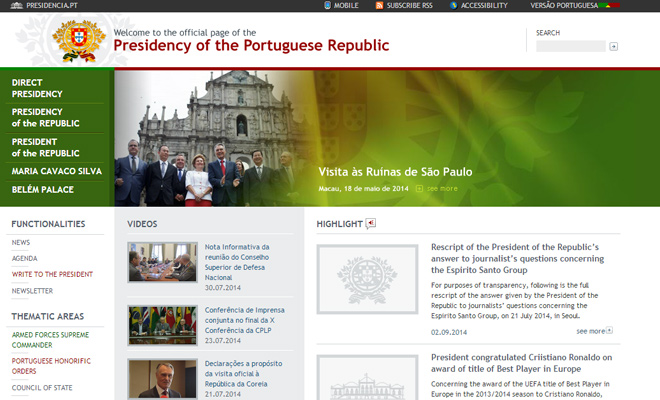This screenshot has width=660, height=400.
Task: Go to PRESIDENCIA.PT home link
Action: tap(52, 5)
